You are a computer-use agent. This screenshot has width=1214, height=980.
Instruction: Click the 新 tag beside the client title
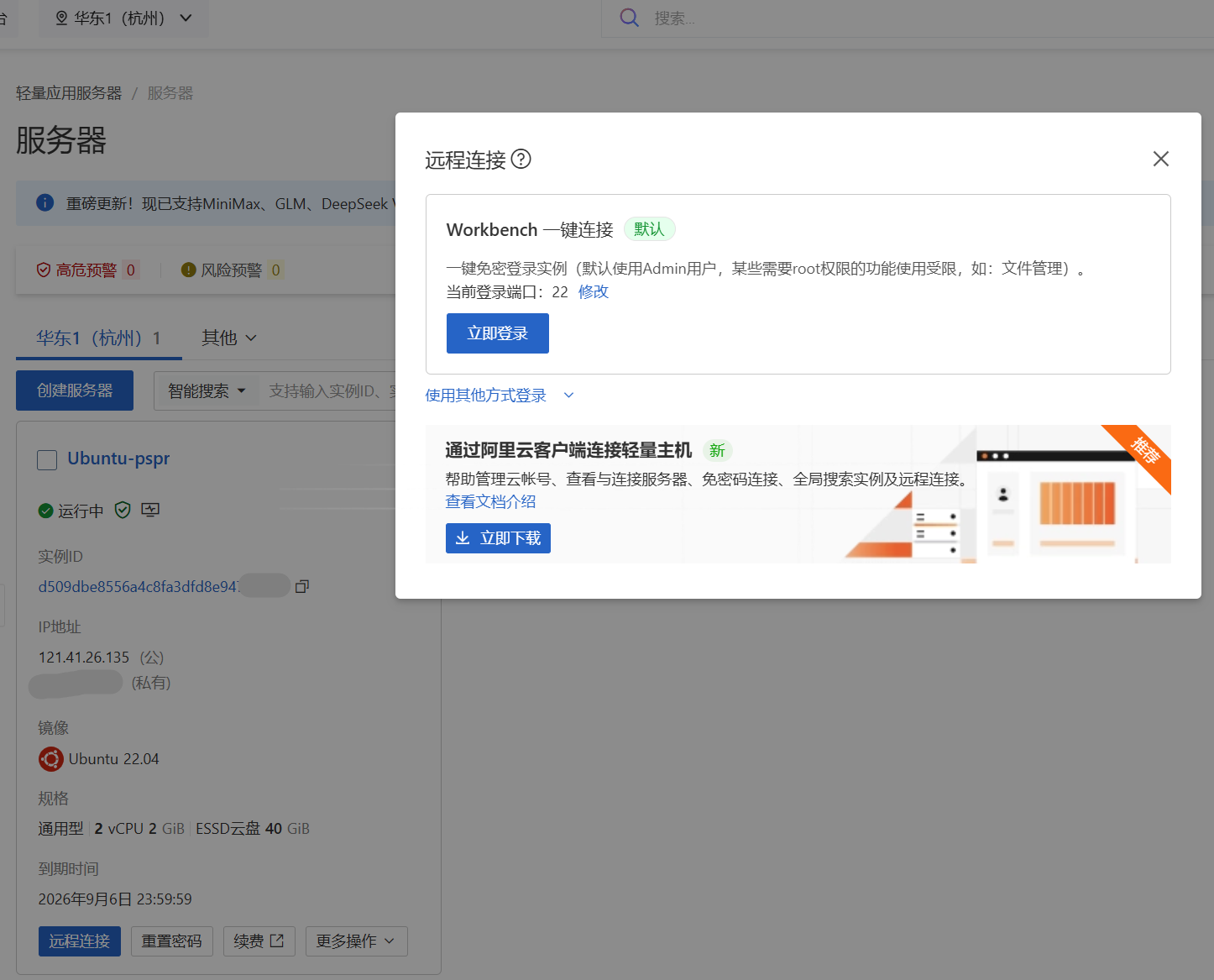point(717,451)
